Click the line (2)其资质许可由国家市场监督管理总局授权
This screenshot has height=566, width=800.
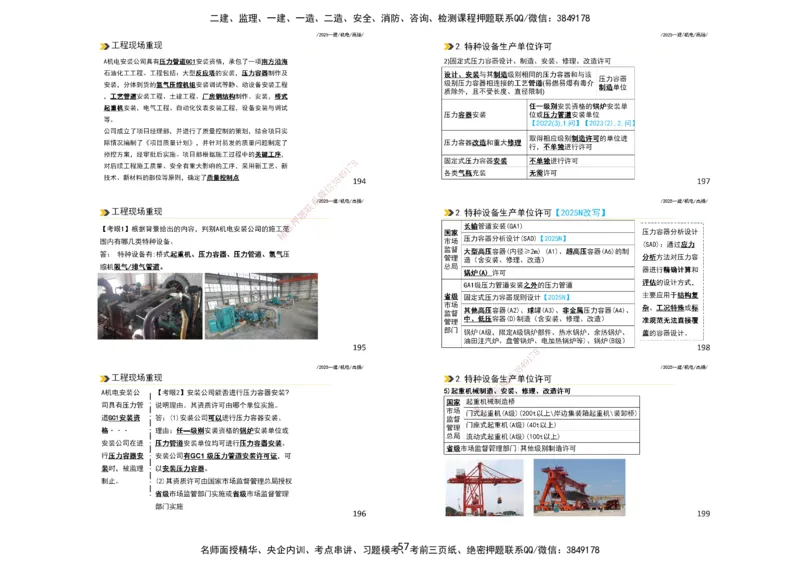pos(223,481)
